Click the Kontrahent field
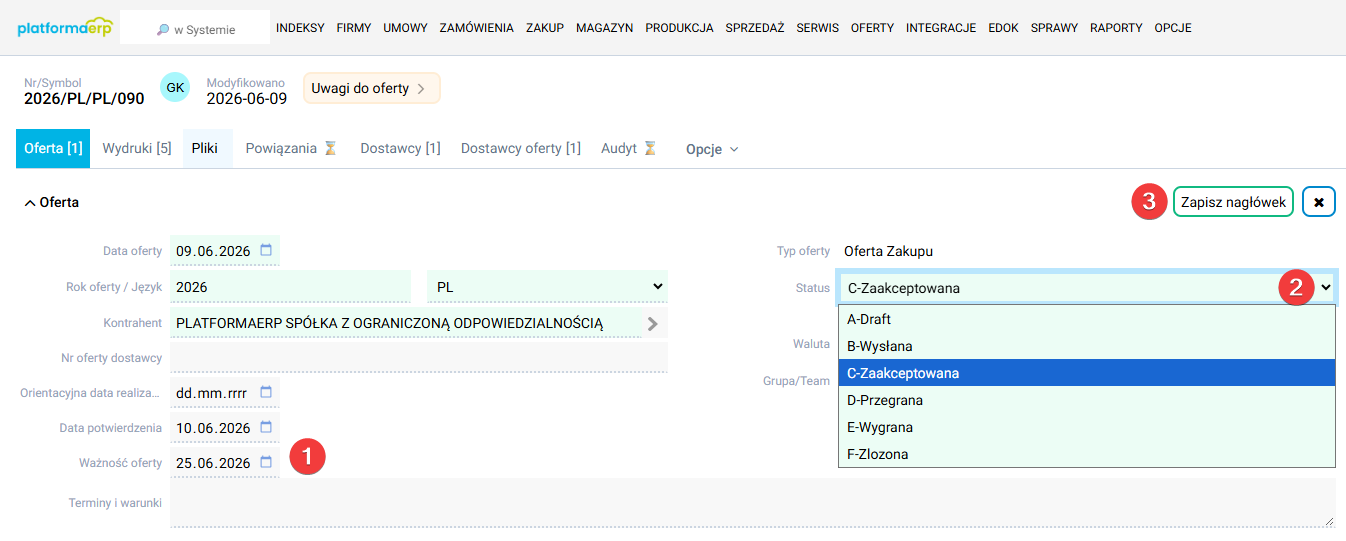This screenshot has width=1346, height=541. (405, 323)
